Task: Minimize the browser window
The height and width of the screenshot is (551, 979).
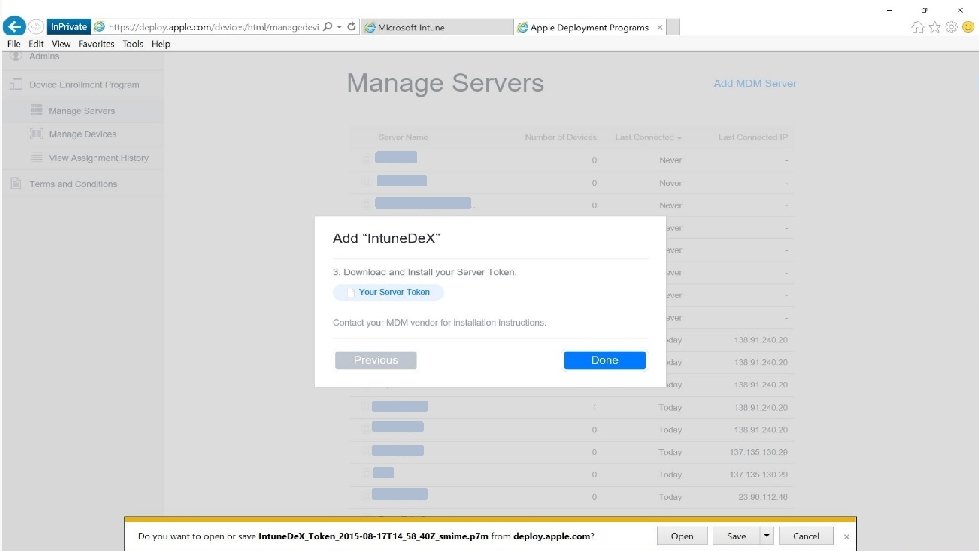Action: coord(889,10)
